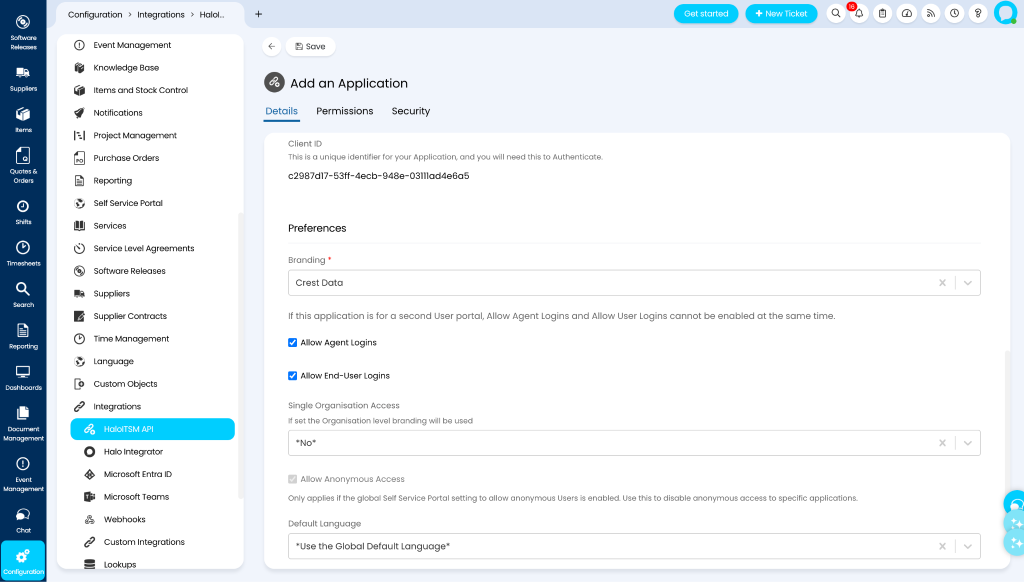
Task: Open a new tab with plus icon
Action: click(259, 14)
